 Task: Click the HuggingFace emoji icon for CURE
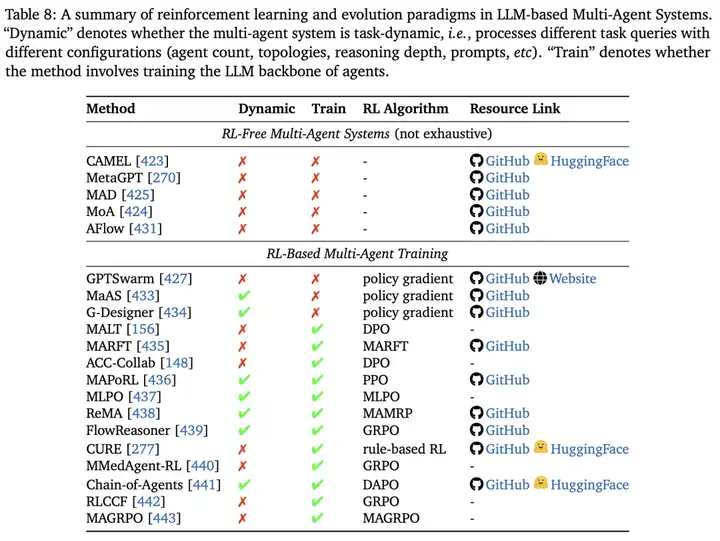coord(541,447)
